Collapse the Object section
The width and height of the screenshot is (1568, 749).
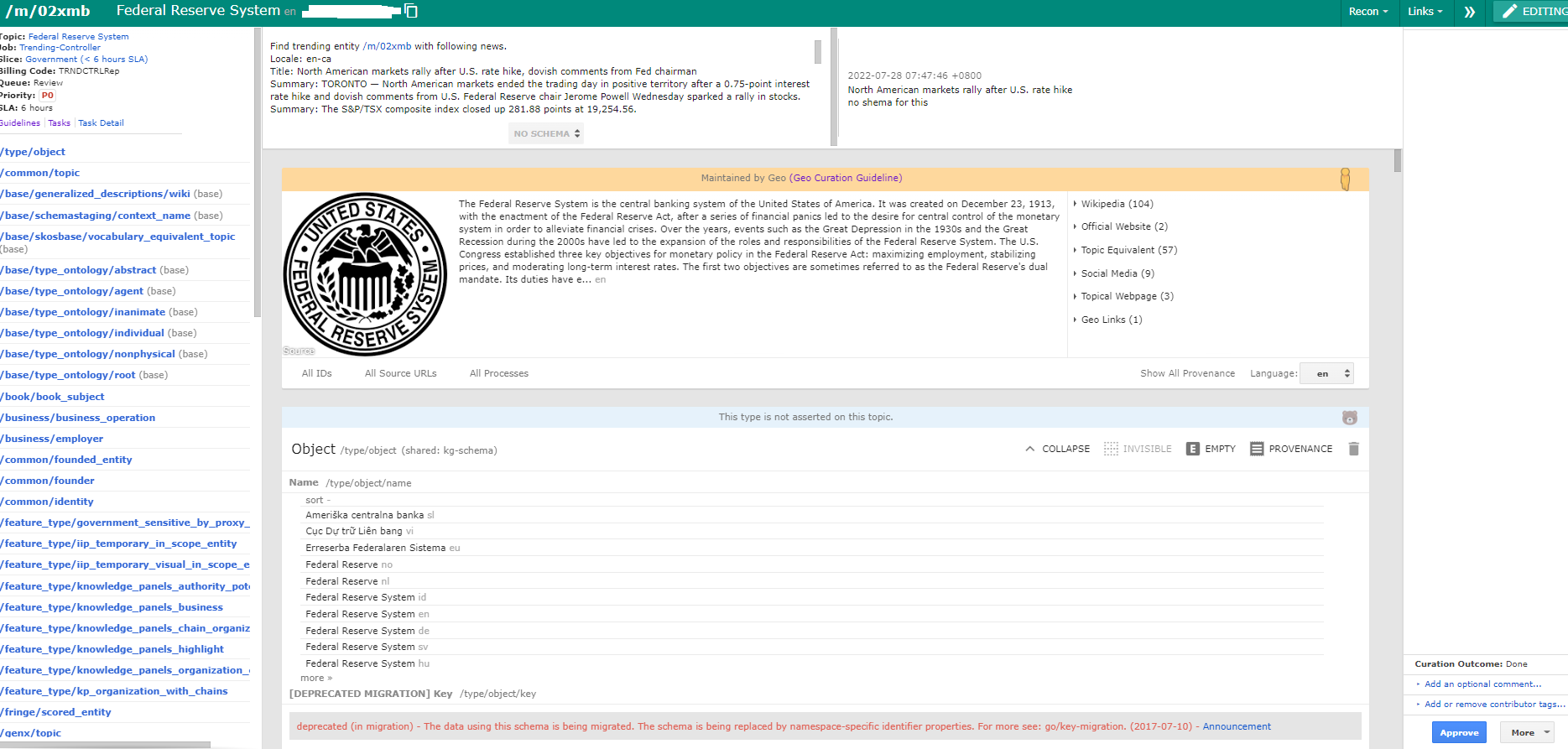[1058, 449]
